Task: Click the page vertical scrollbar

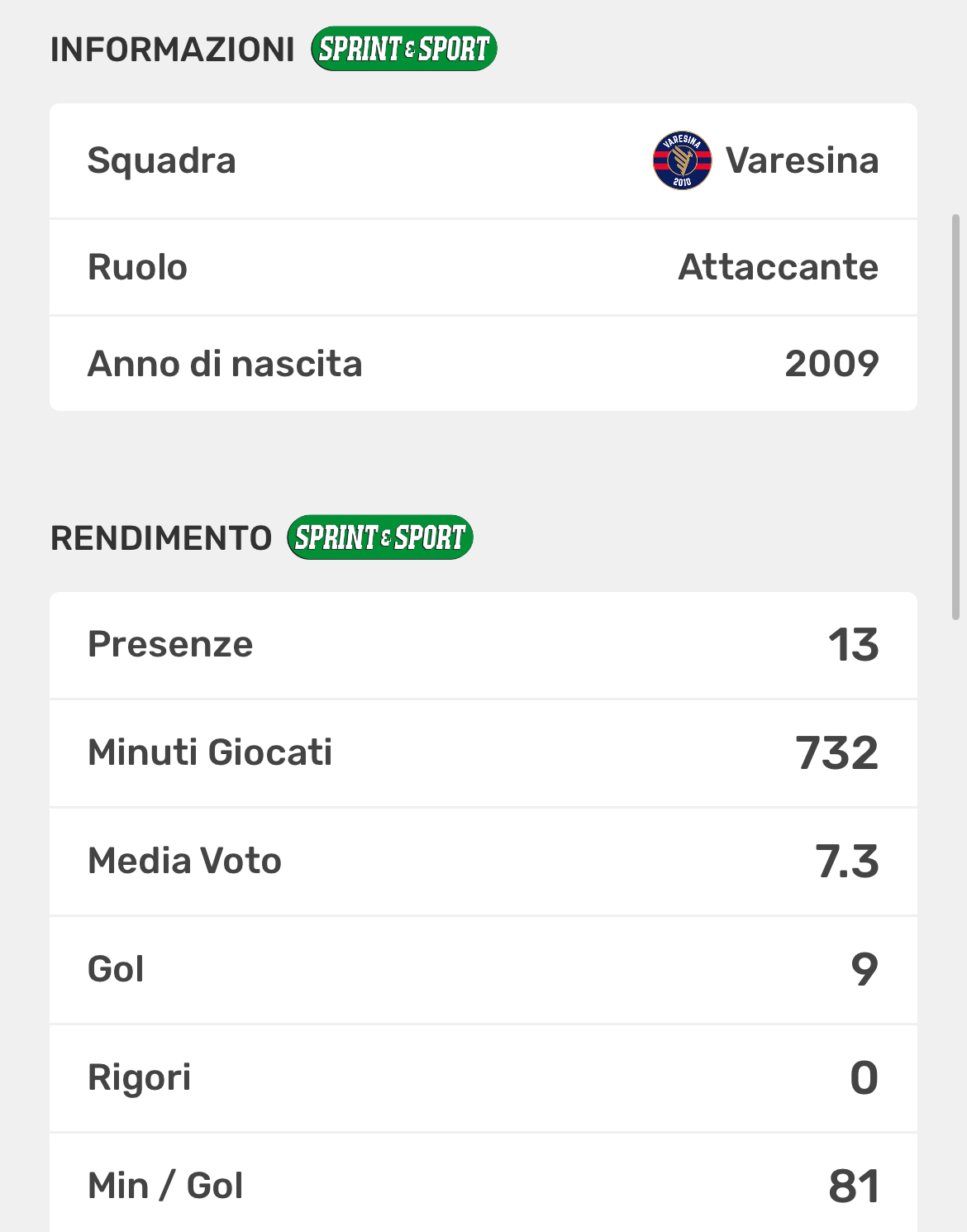Action: coord(955,417)
